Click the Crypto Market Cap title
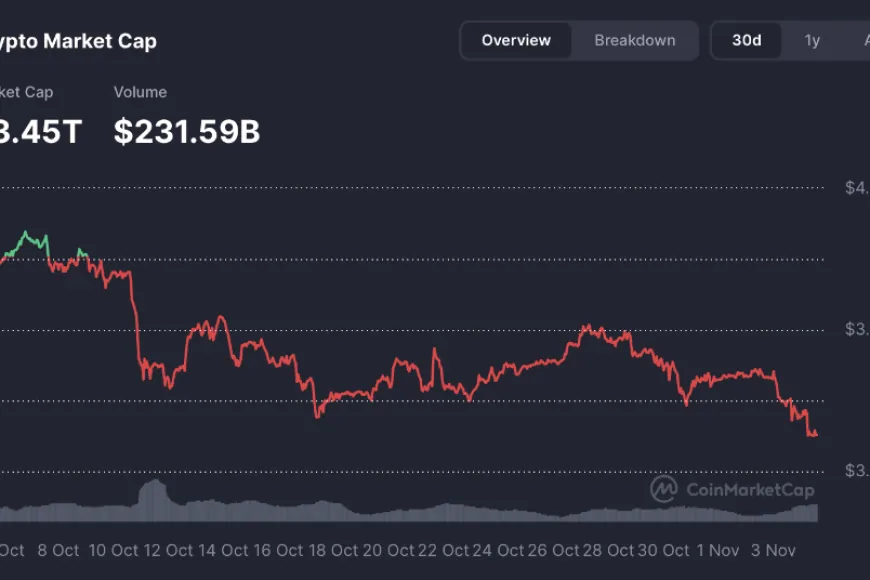Image resolution: width=870 pixels, height=580 pixels. pos(78,41)
